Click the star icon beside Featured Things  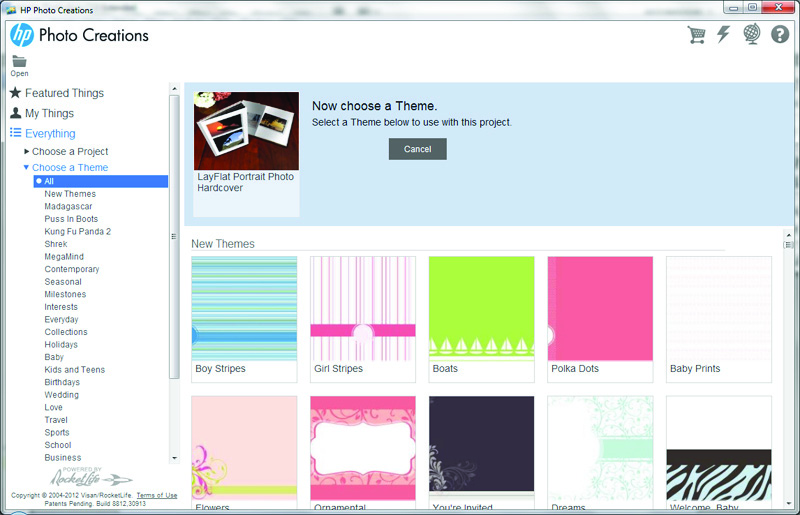click(x=15, y=92)
